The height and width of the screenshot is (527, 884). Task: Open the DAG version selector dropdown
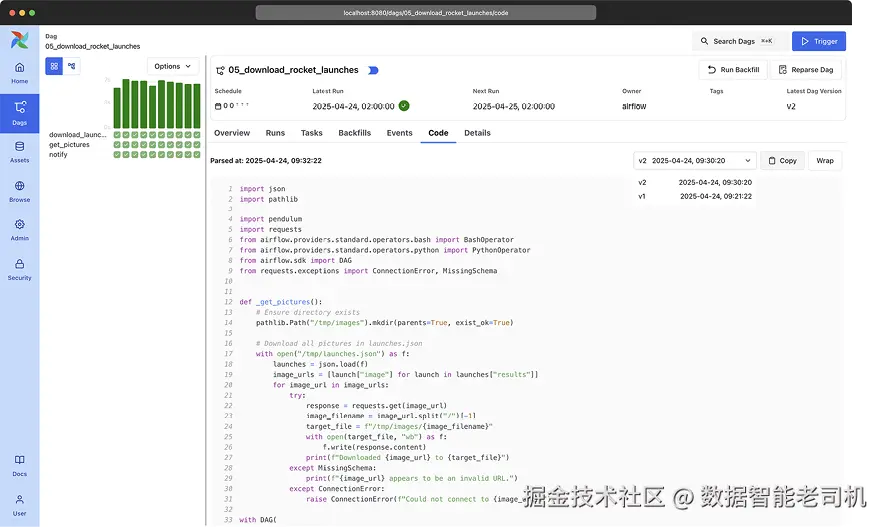tap(695, 161)
